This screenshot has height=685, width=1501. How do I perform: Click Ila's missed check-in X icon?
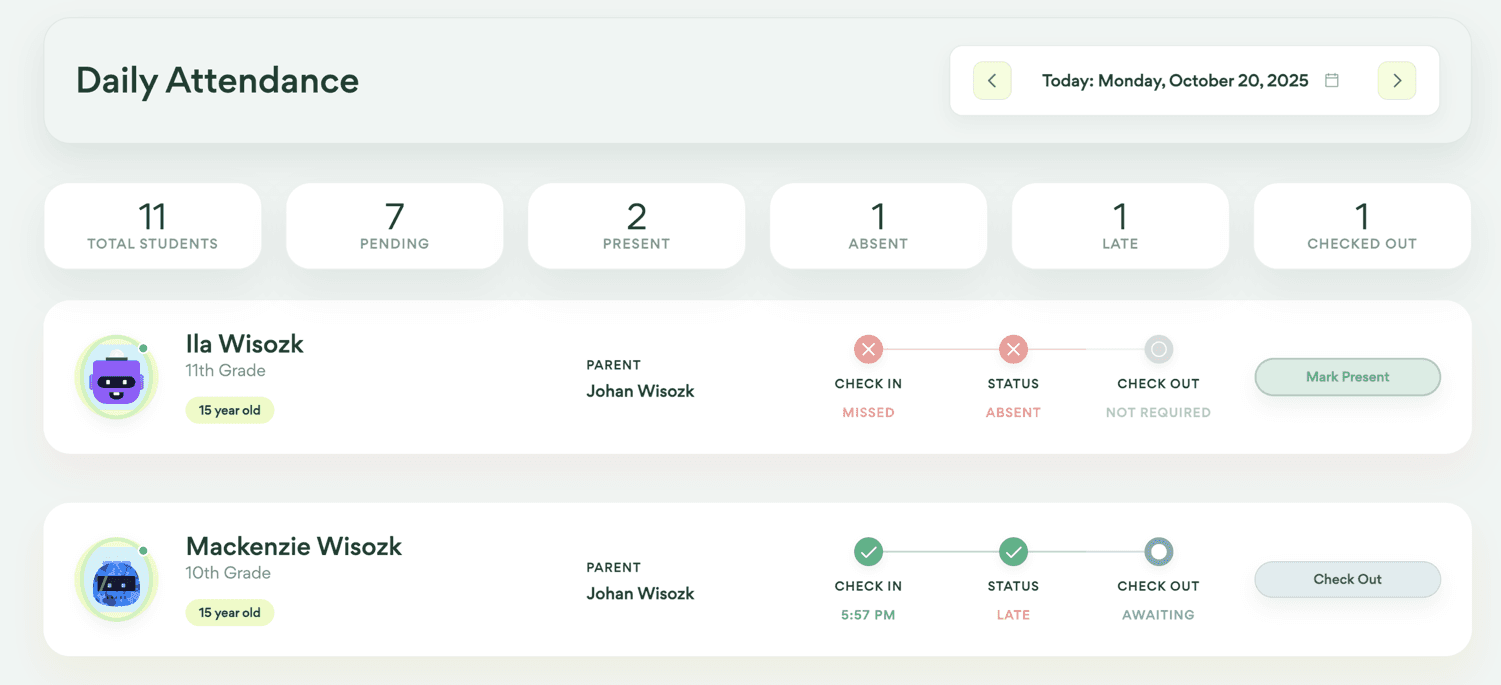coord(868,349)
